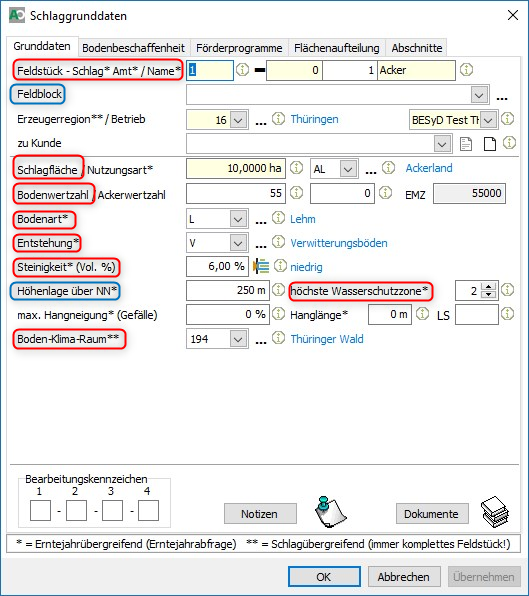Click the info icon beside the Lehm label
The image size is (529, 596).
click(278, 218)
